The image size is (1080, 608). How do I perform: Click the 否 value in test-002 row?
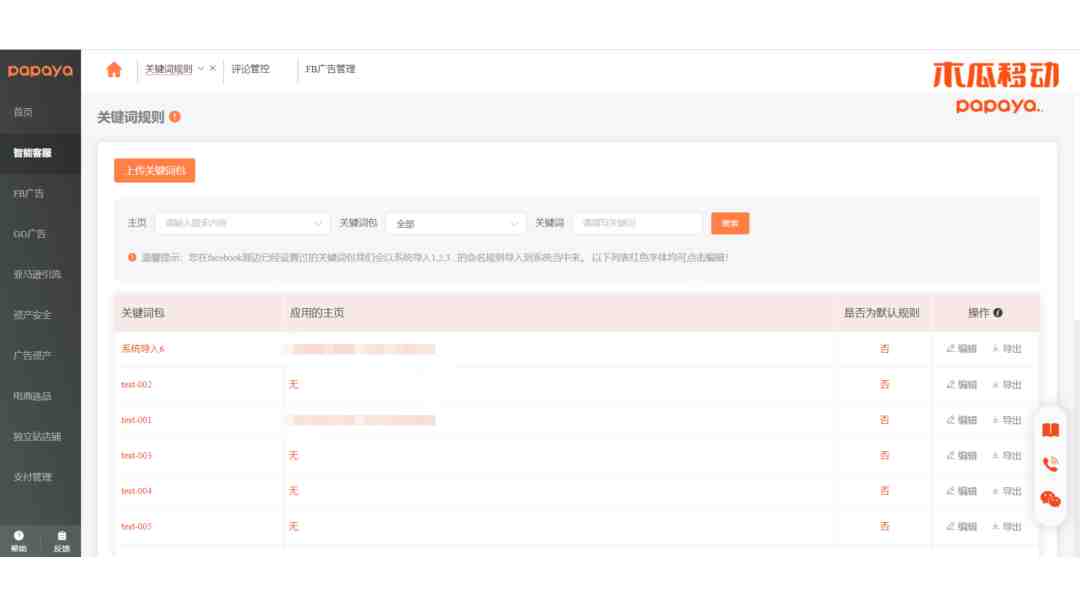click(x=884, y=385)
